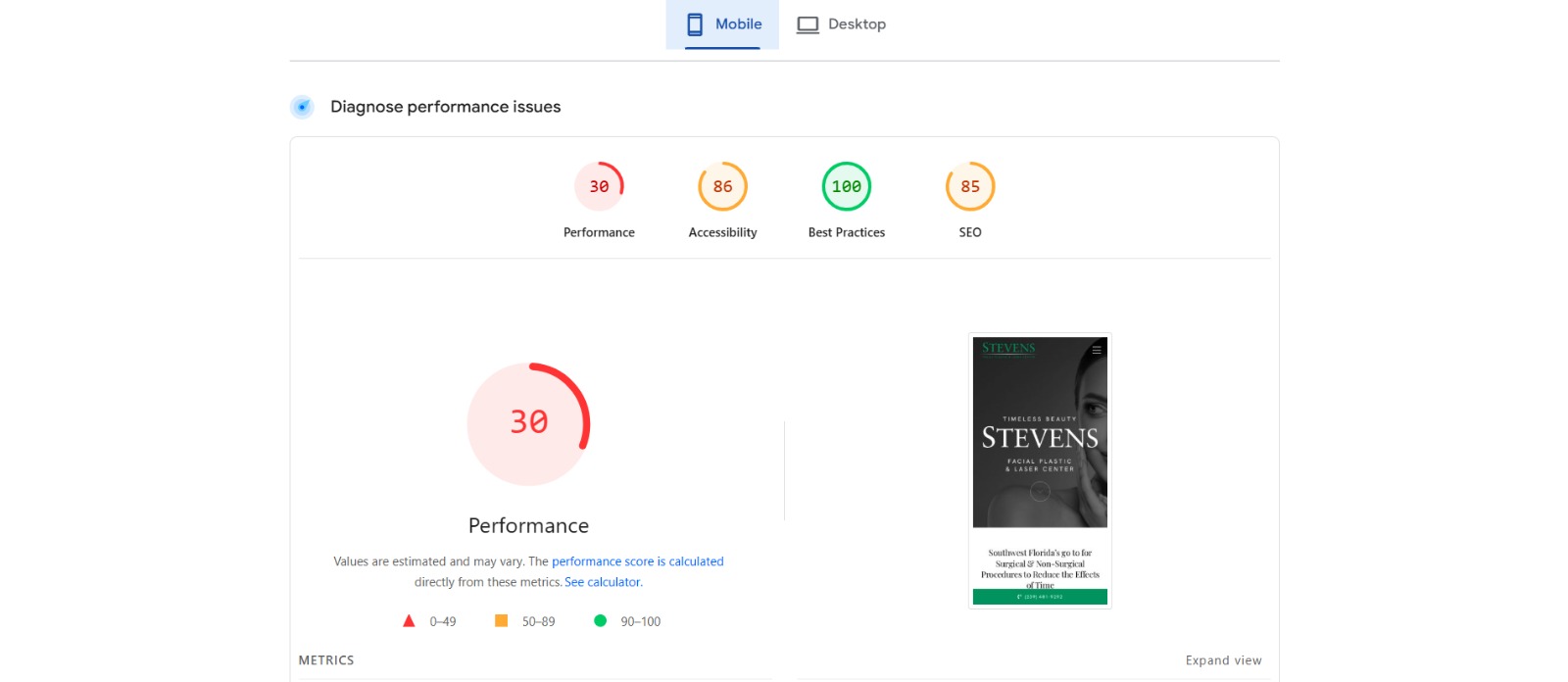This screenshot has width=1568, height=682.
Task: Open the 'See calculator' link
Action: (x=603, y=582)
